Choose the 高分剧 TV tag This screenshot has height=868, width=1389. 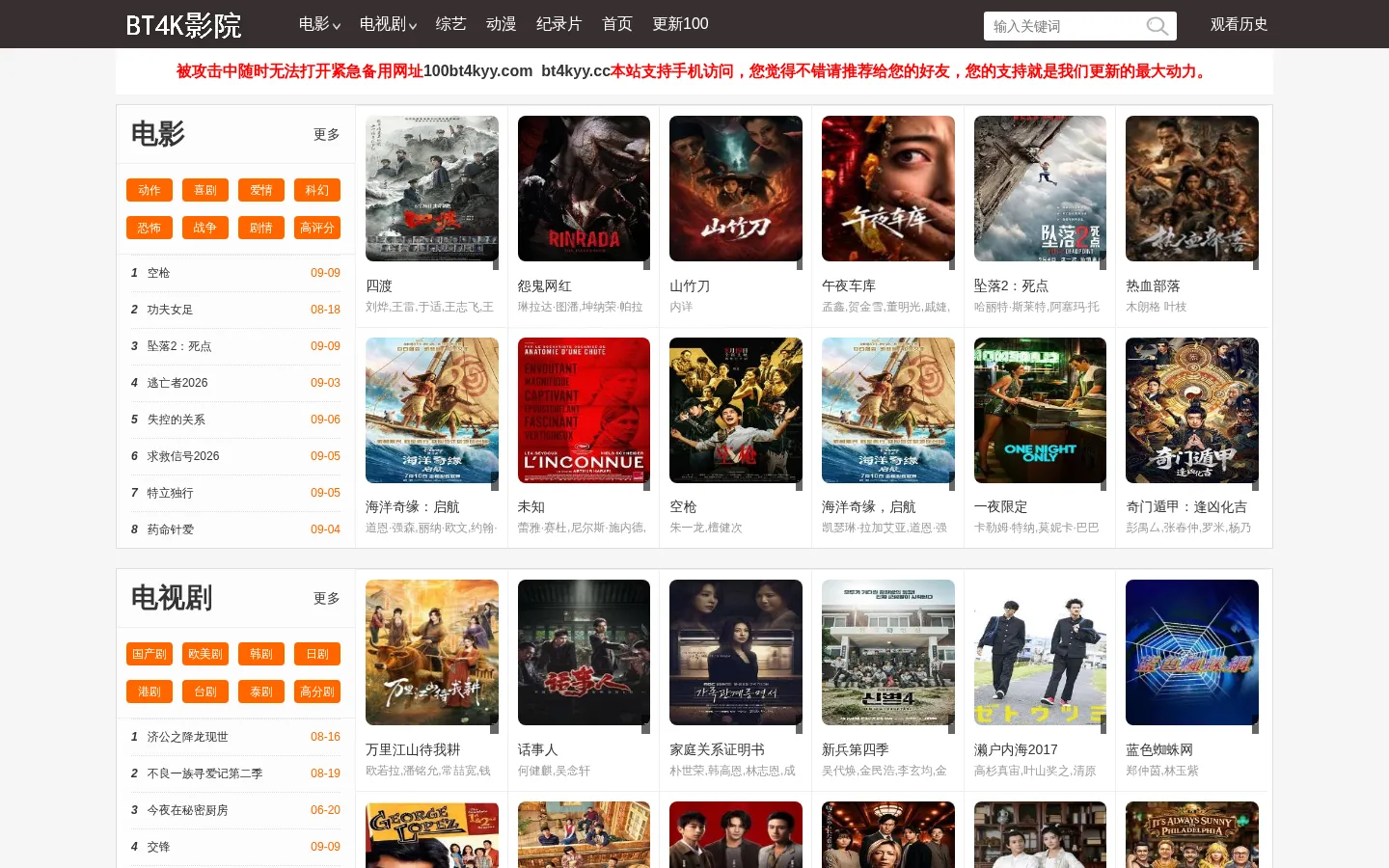point(317,692)
